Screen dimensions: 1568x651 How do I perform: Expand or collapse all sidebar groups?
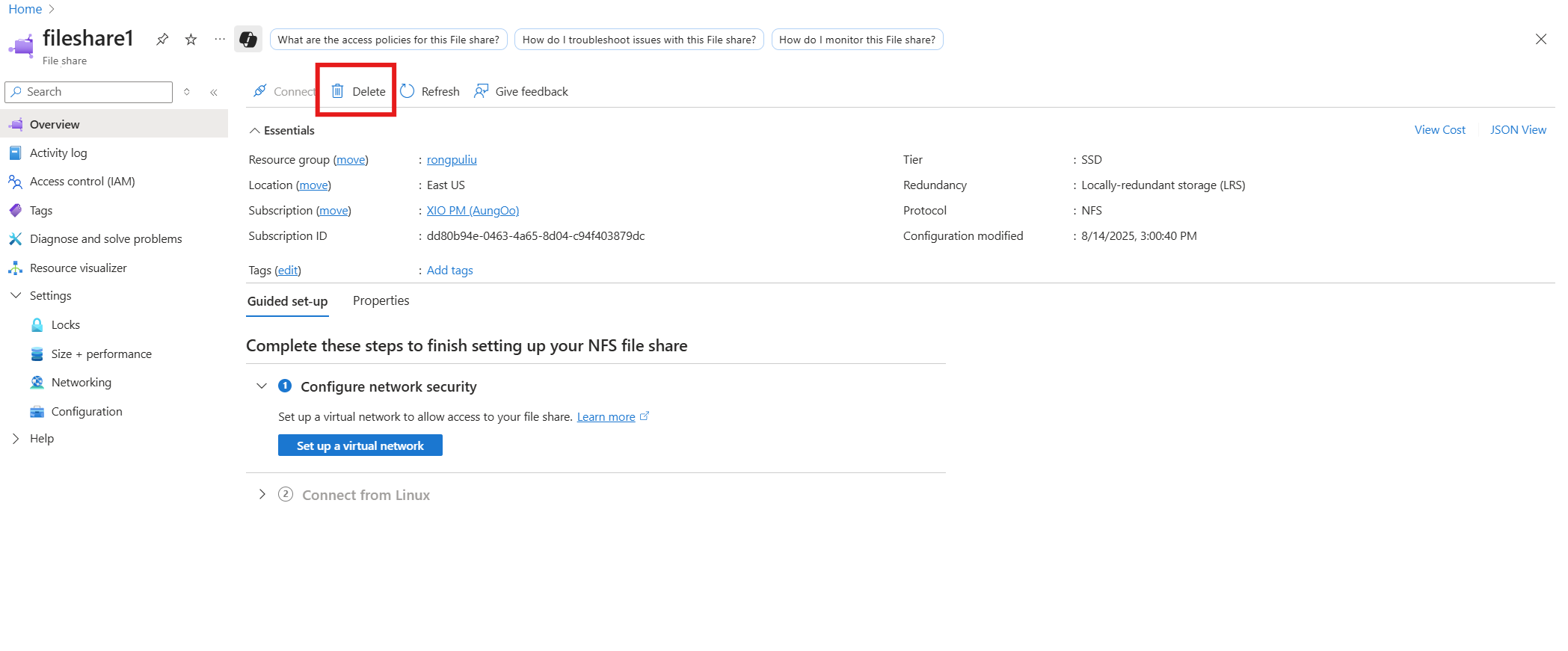tap(187, 92)
